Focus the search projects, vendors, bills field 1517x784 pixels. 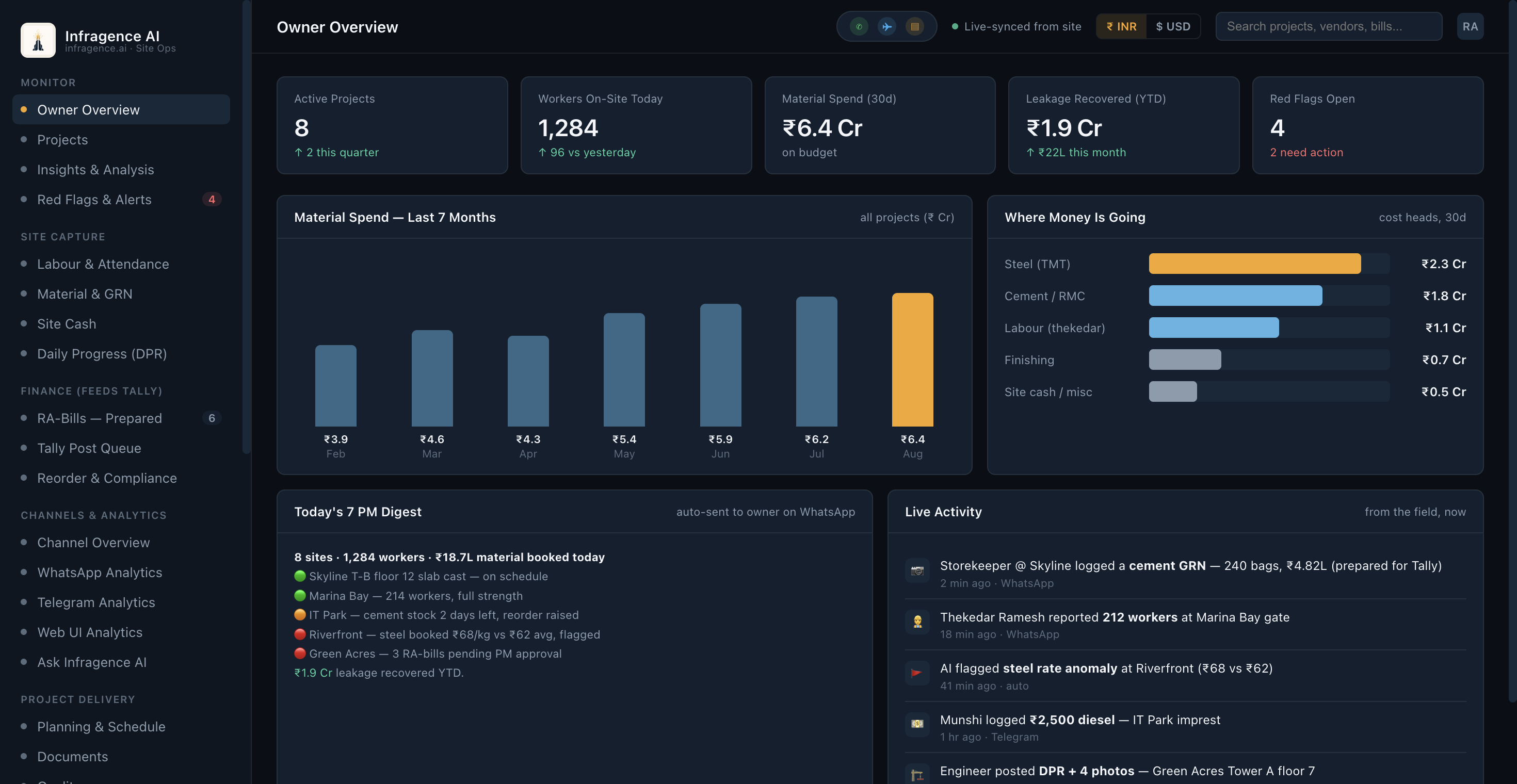coord(1329,26)
